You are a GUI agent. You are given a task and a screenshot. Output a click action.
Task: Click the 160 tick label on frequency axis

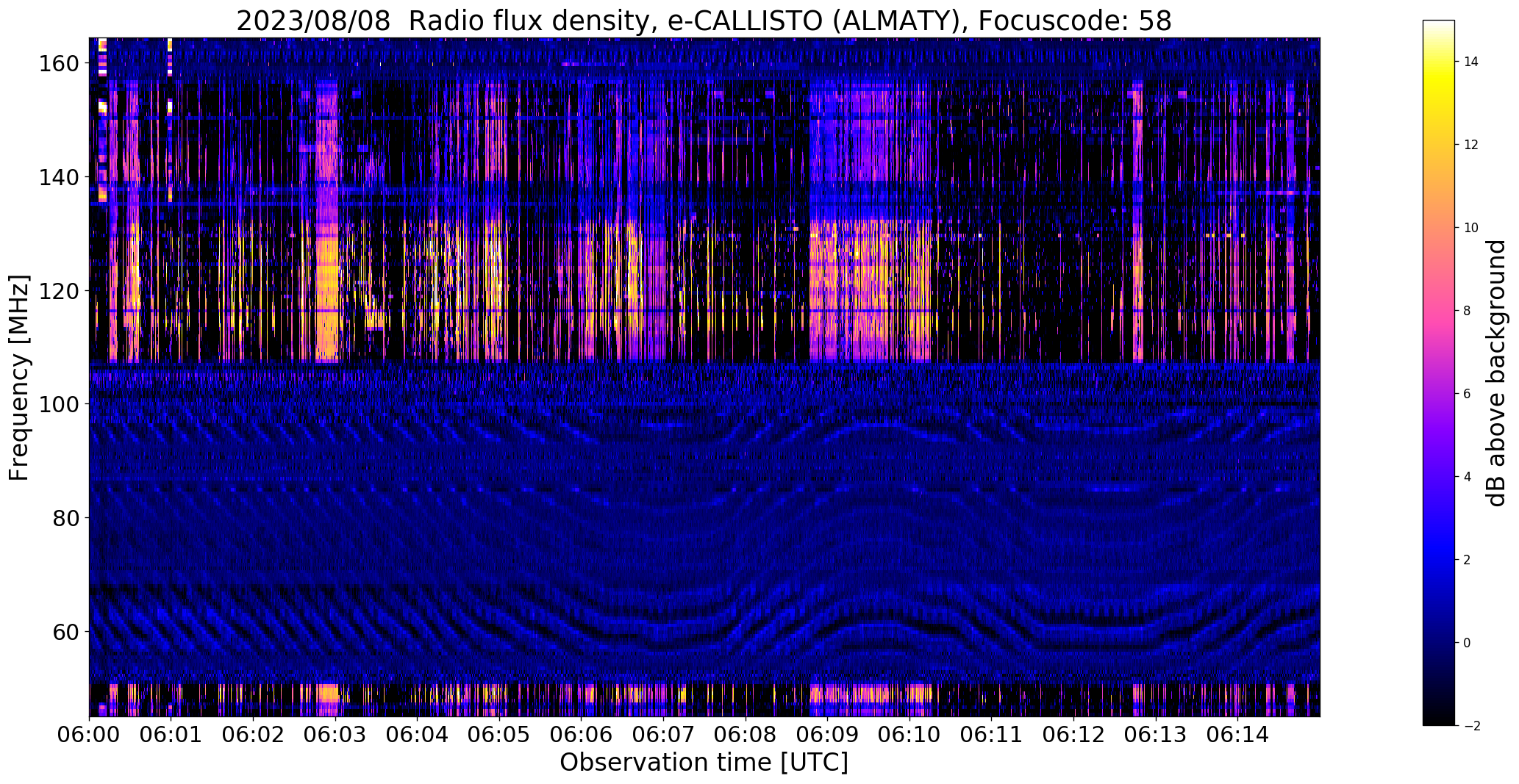point(58,64)
